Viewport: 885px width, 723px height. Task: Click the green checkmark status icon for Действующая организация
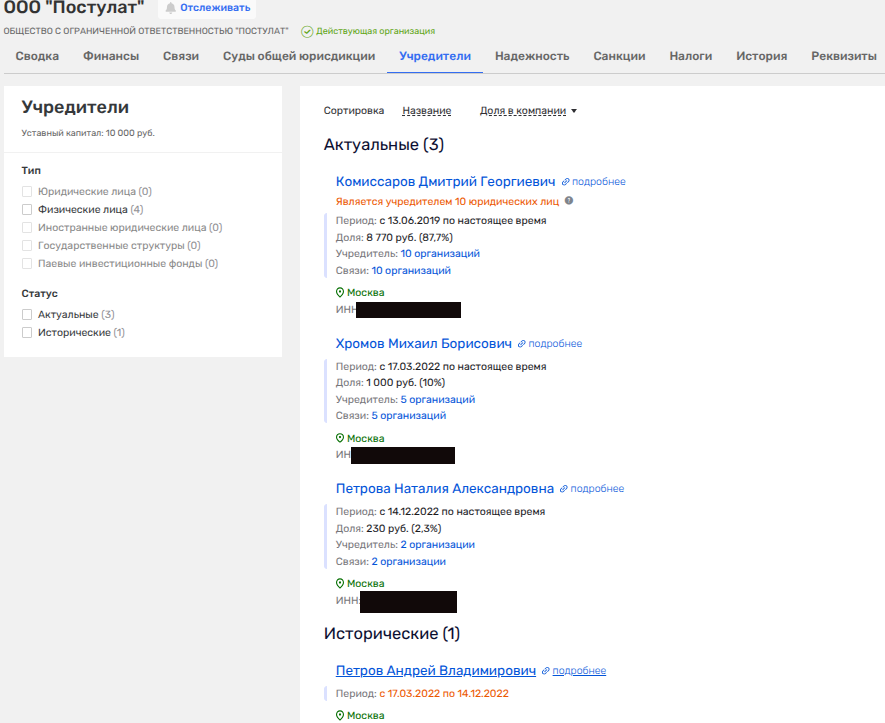click(307, 31)
